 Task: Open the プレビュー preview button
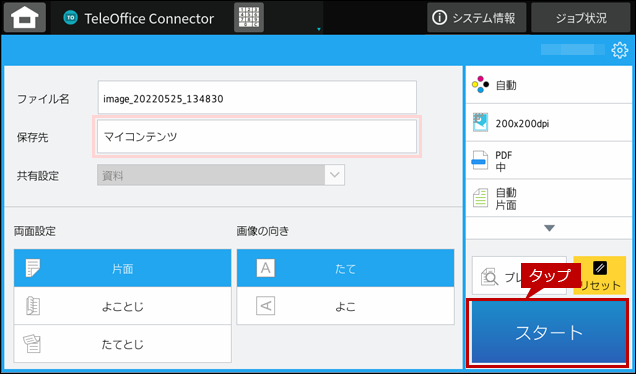(519, 275)
